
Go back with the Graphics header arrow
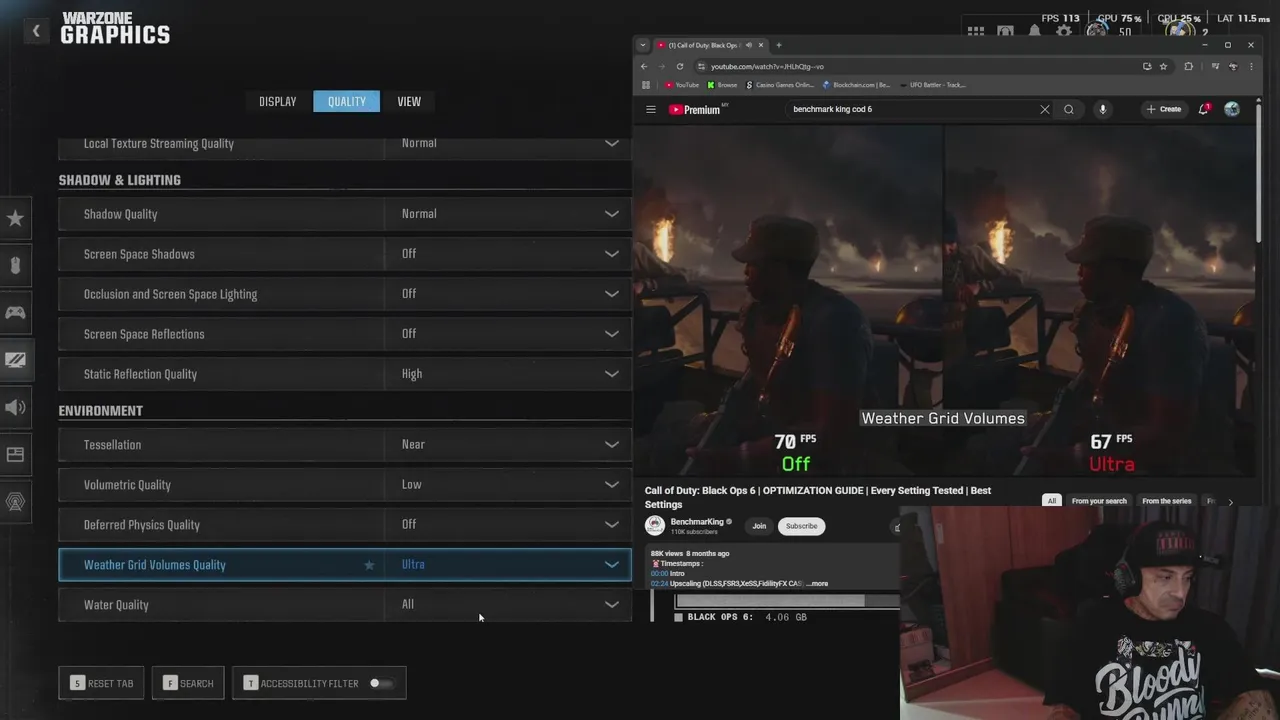(x=36, y=31)
